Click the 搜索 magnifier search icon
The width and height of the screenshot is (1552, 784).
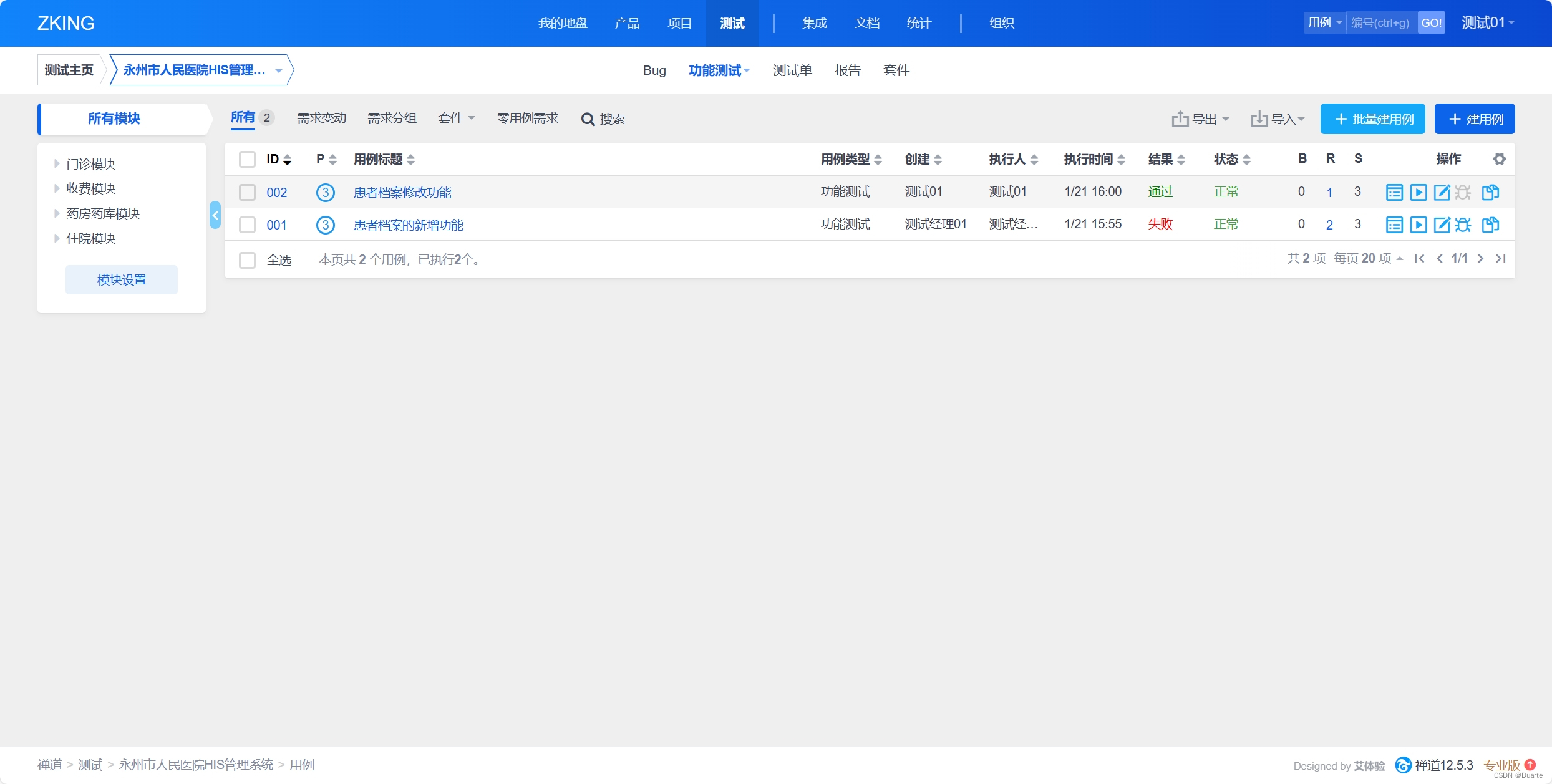point(588,119)
